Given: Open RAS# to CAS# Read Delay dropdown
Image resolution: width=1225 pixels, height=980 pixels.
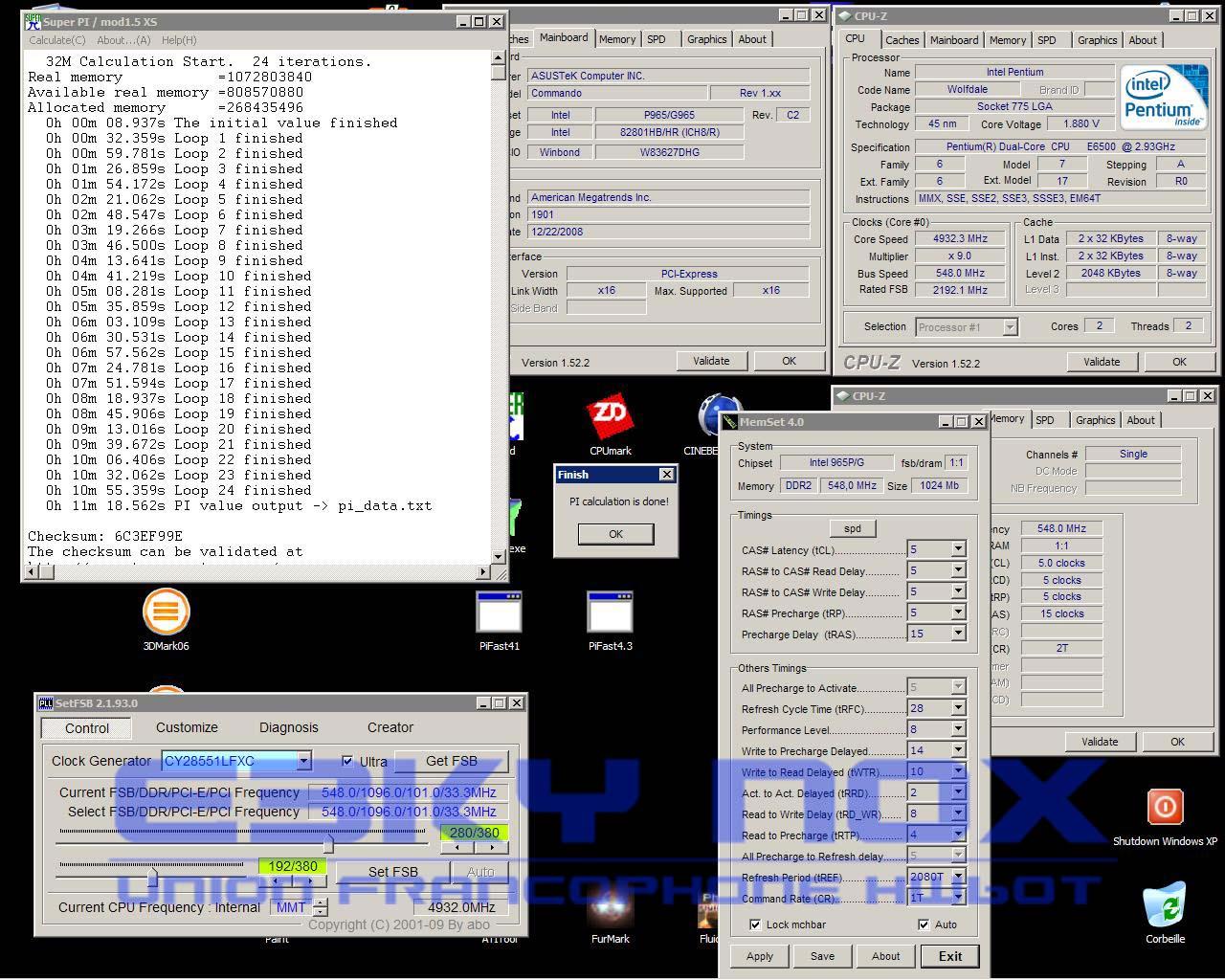Looking at the screenshot, I should (x=957, y=570).
